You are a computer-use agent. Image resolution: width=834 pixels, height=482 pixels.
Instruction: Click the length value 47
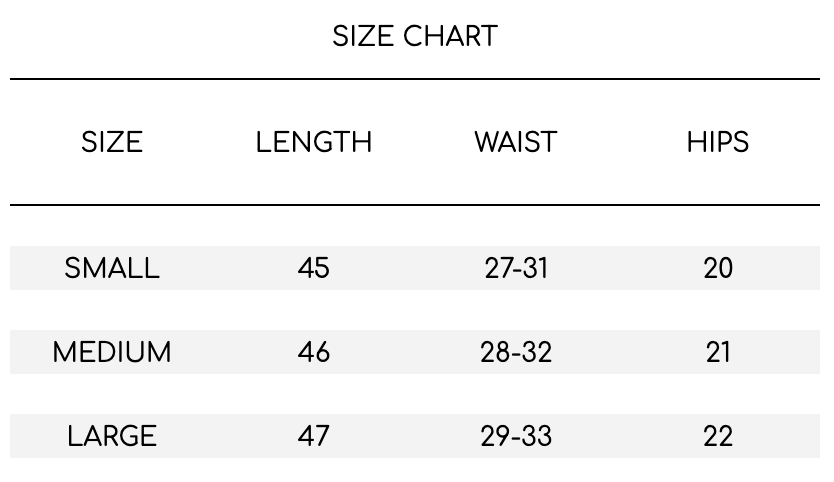coord(314,436)
